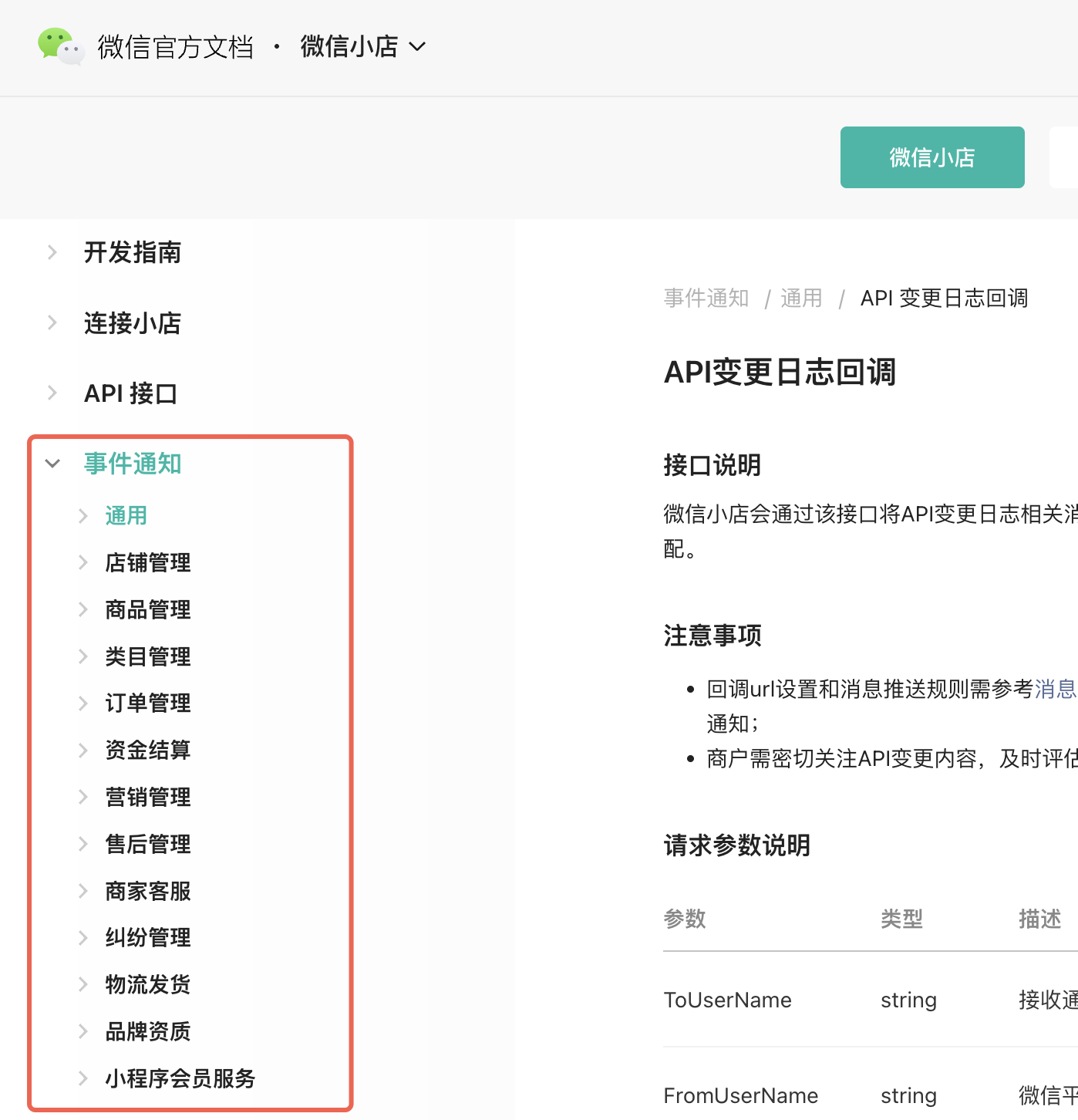The image size is (1078, 1120).
Task: Open 店铺管理 in the sidebar
Action: tap(147, 563)
